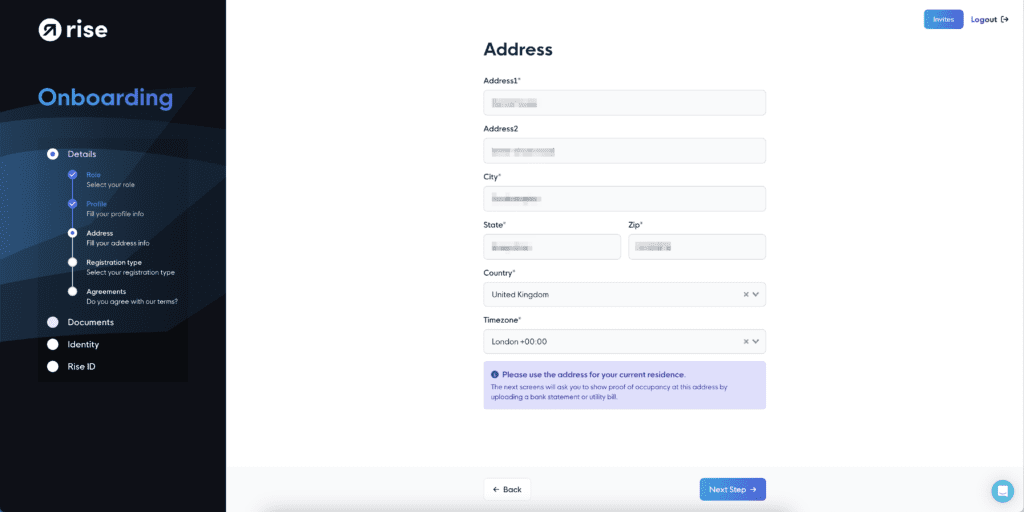Click the Next Step button
Screen dimensions: 1024x512
[733, 489]
